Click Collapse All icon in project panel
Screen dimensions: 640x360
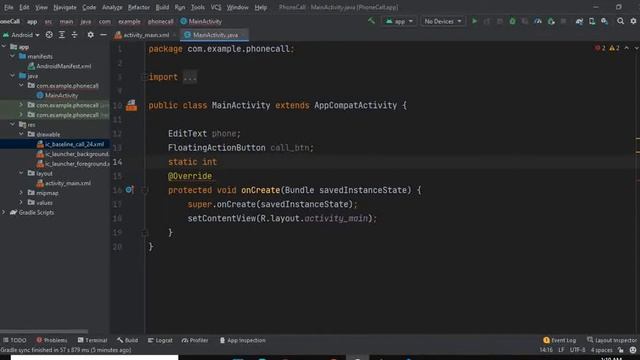(74, 35)
